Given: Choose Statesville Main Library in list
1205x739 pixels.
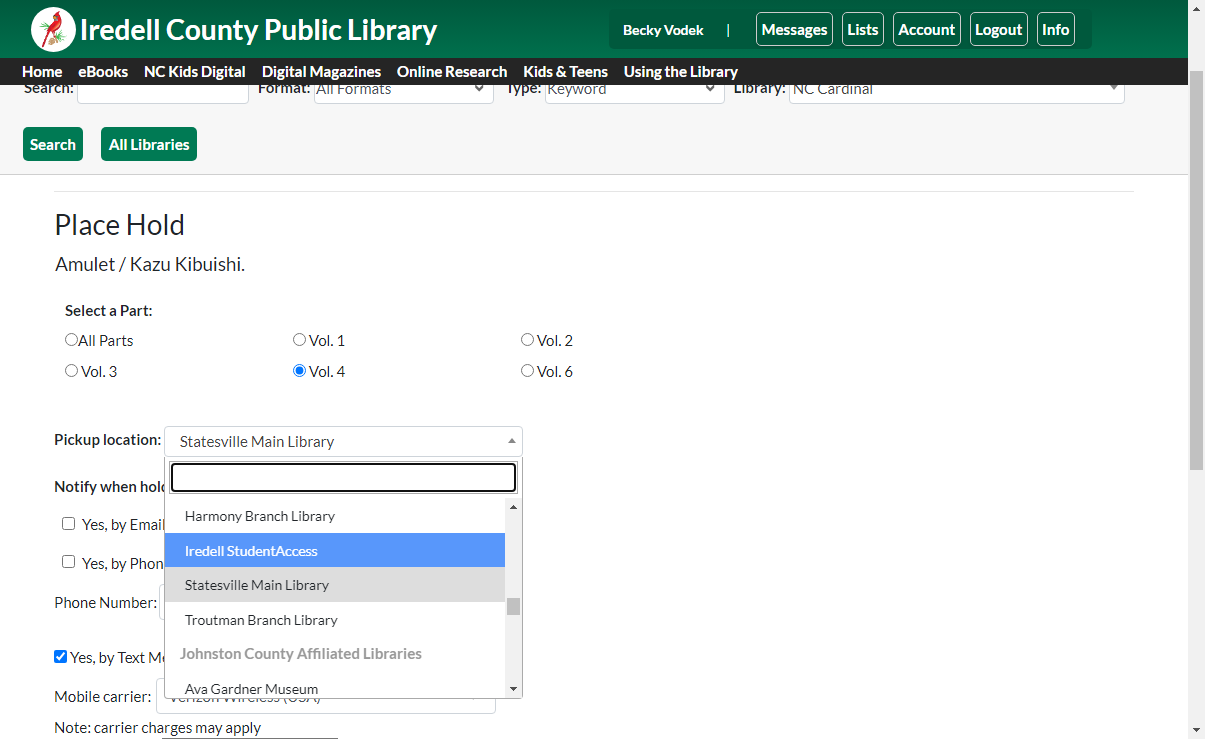Looking at the screenshot, I should [x=335, y=585].
